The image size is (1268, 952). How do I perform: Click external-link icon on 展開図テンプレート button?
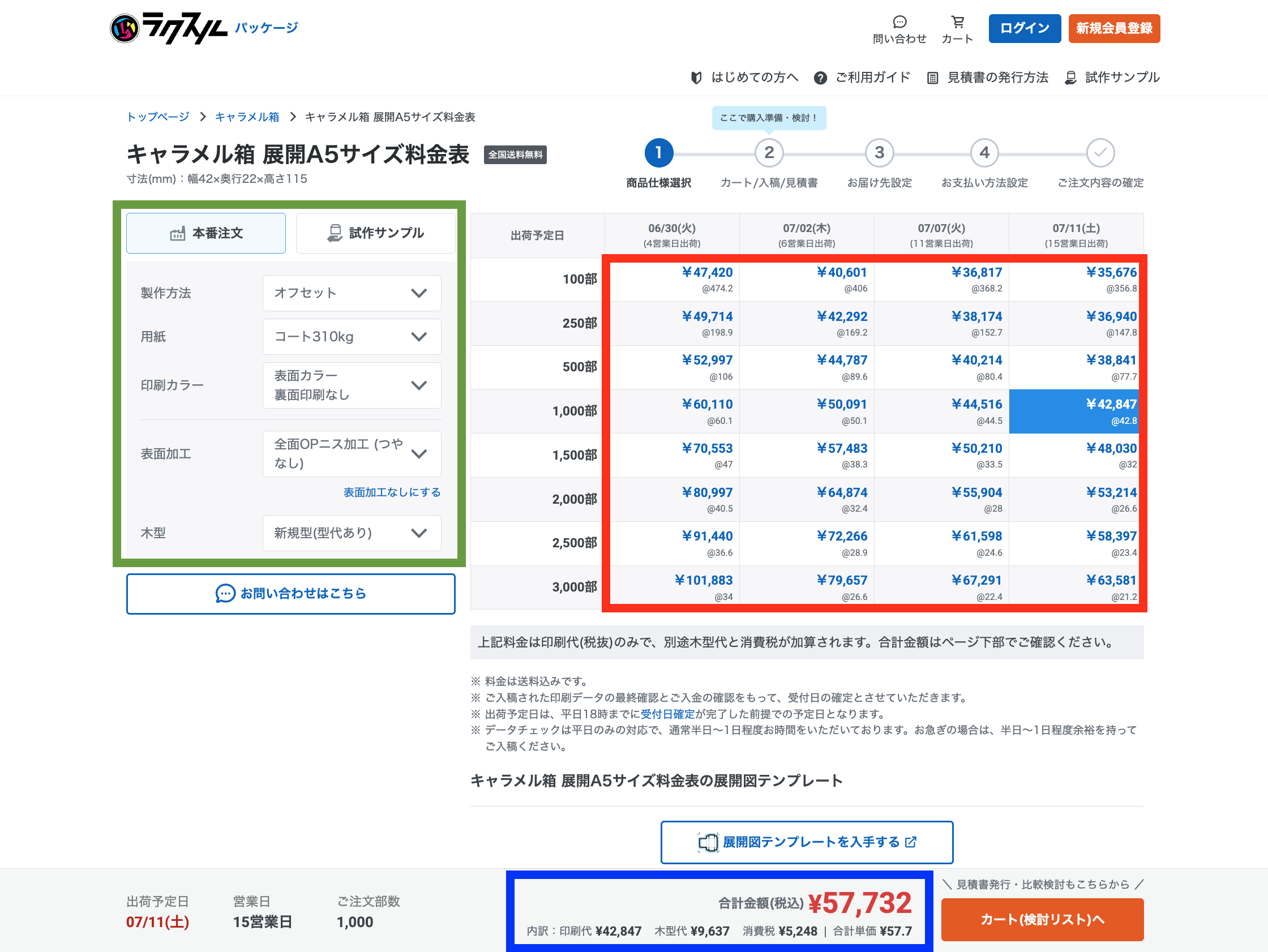(911, 842)
